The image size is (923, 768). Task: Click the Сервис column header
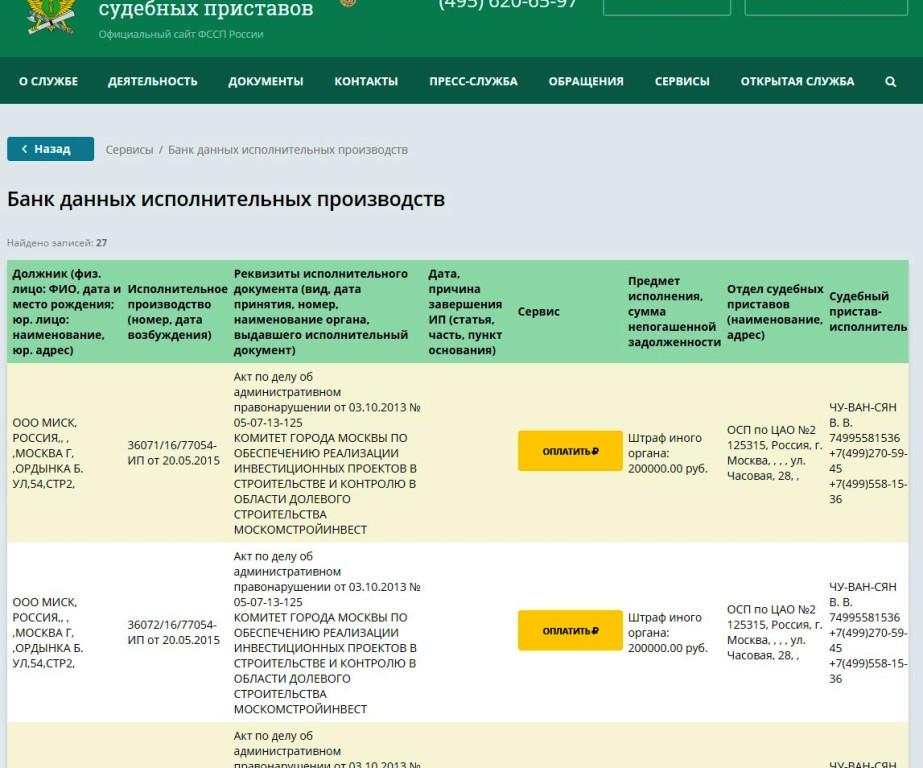tap(539, 312)
